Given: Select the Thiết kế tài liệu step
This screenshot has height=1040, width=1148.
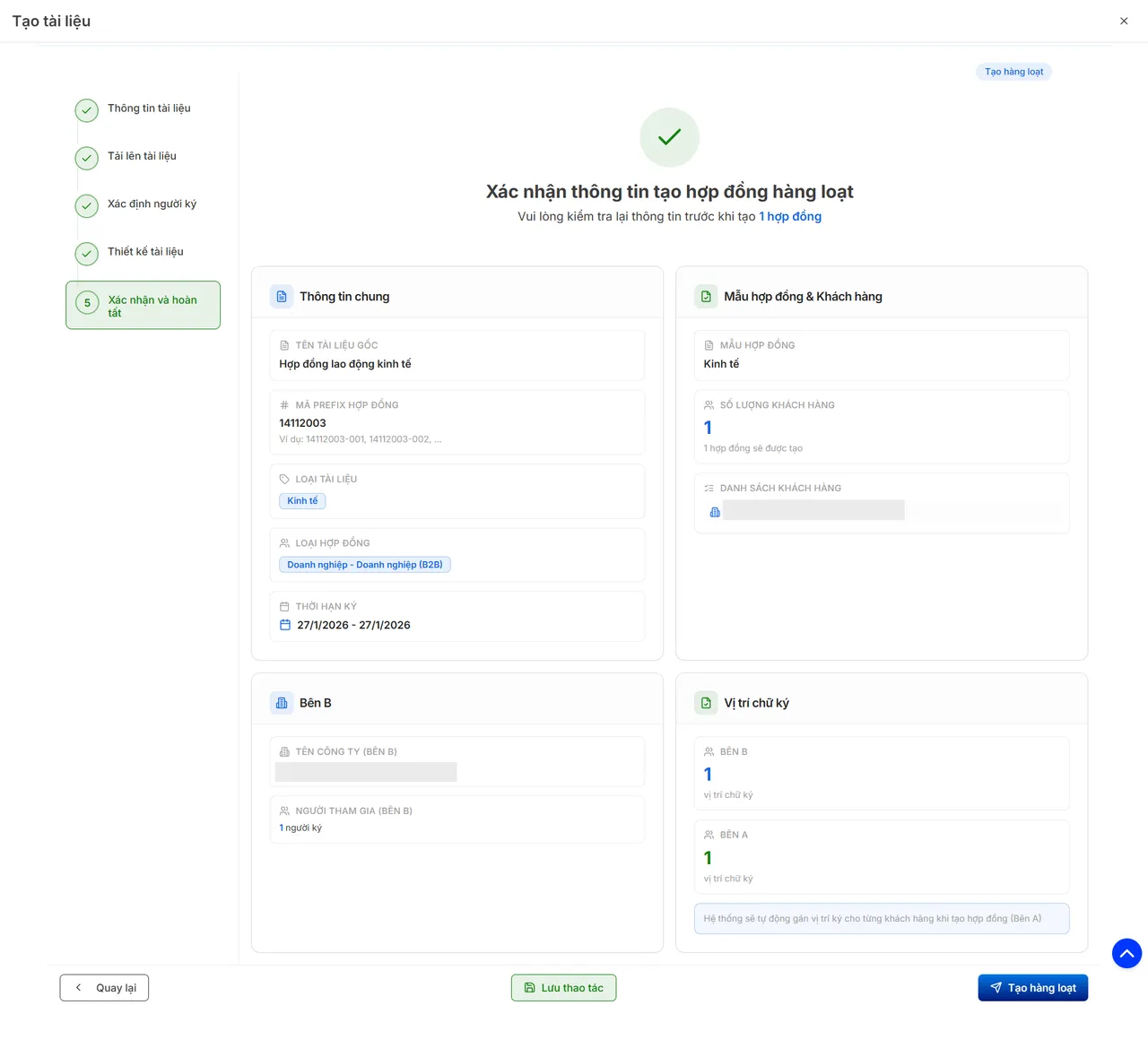Looking at the screenshot, I should coord(144,252).
